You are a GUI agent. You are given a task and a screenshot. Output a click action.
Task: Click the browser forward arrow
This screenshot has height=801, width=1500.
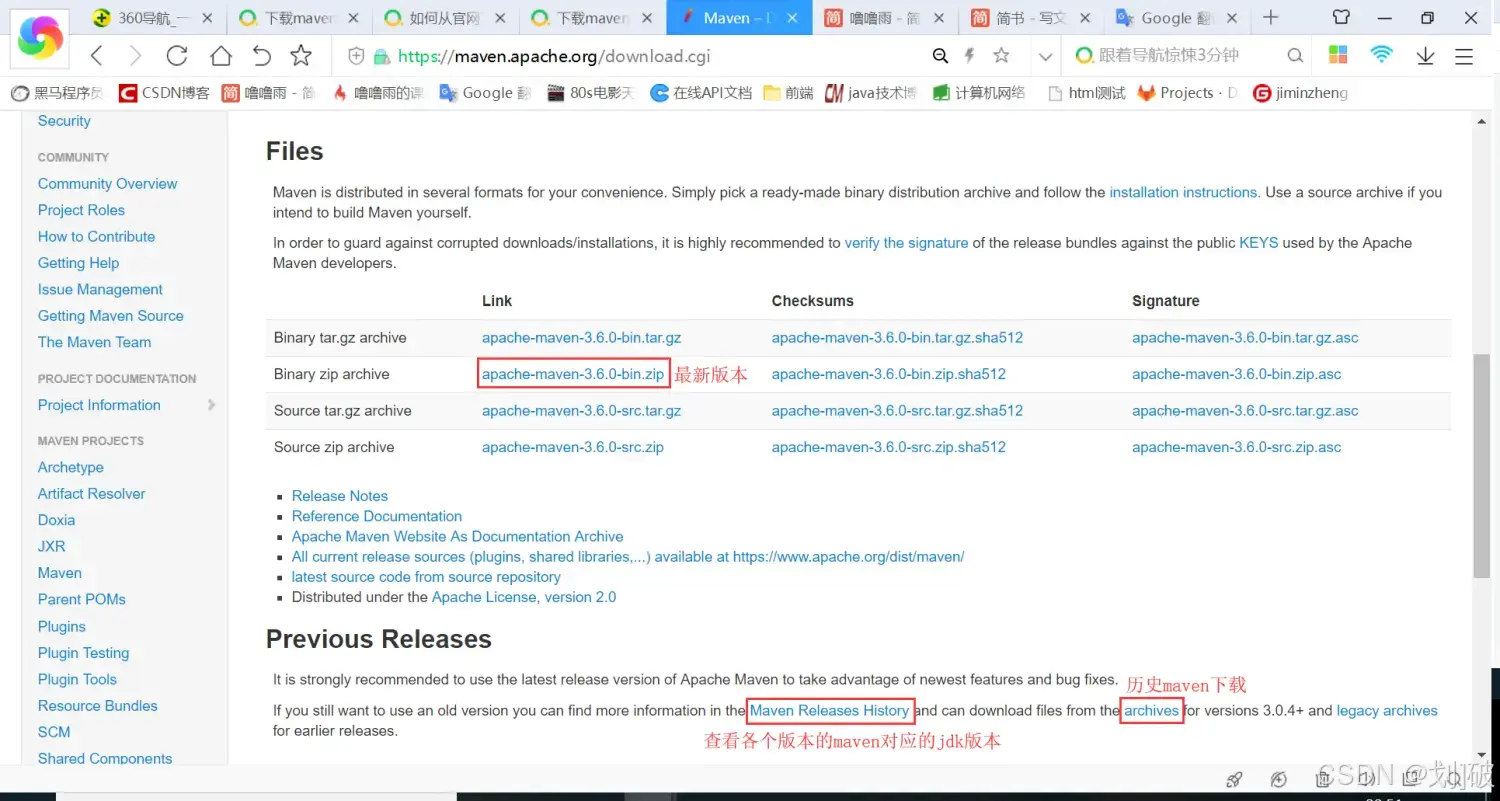click(136, 56)
